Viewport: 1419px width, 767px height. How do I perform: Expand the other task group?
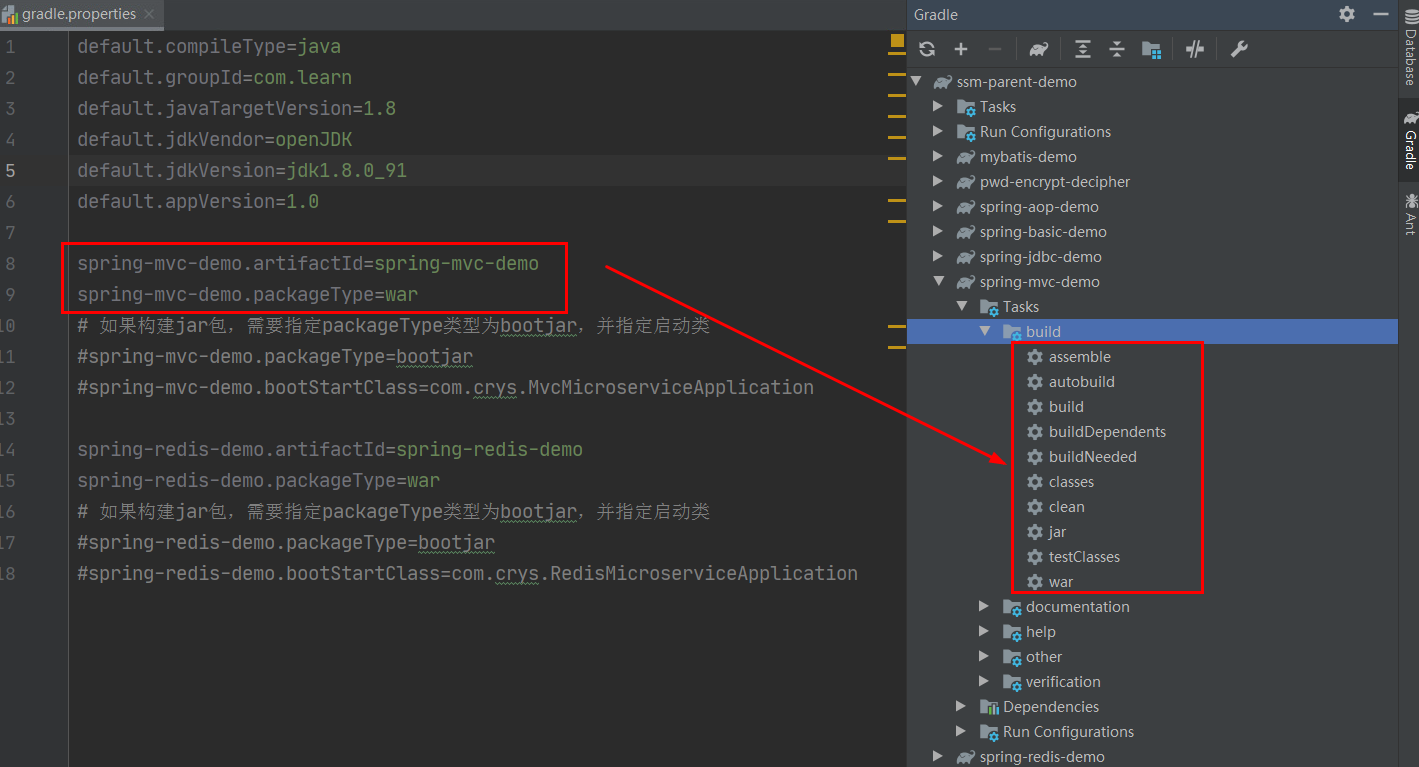click(x=984, y=657)
